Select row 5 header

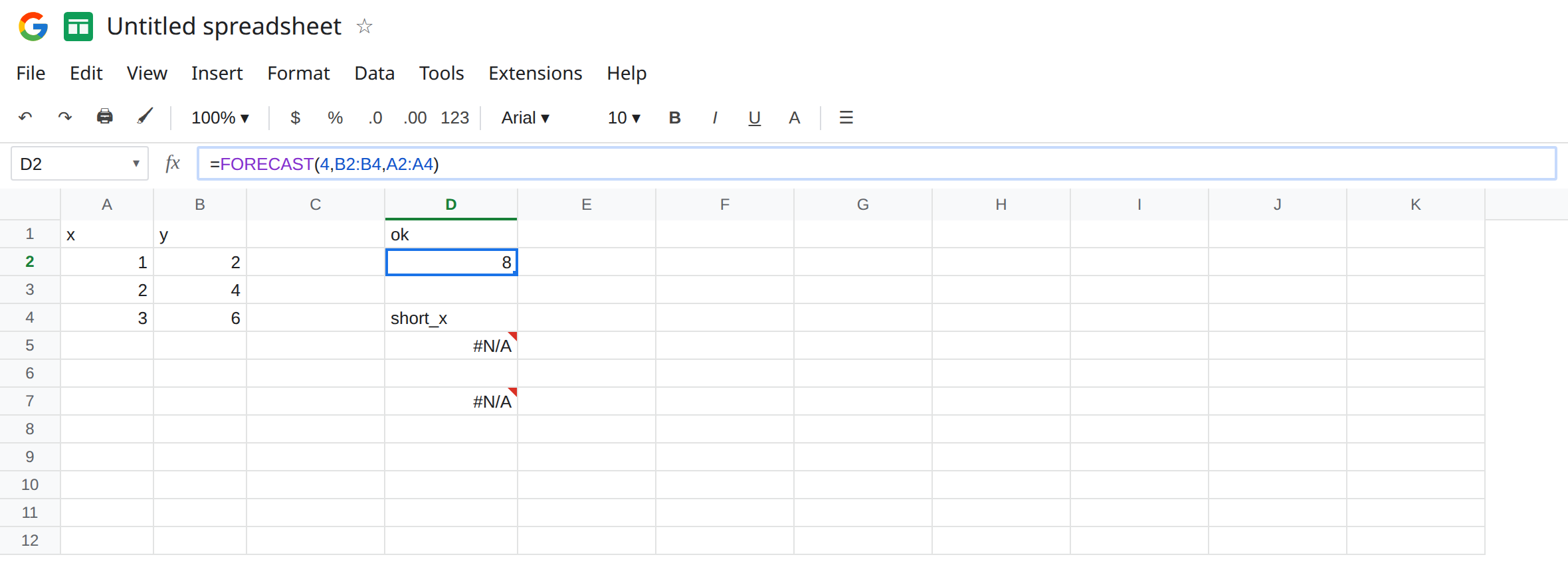(30, 345)
